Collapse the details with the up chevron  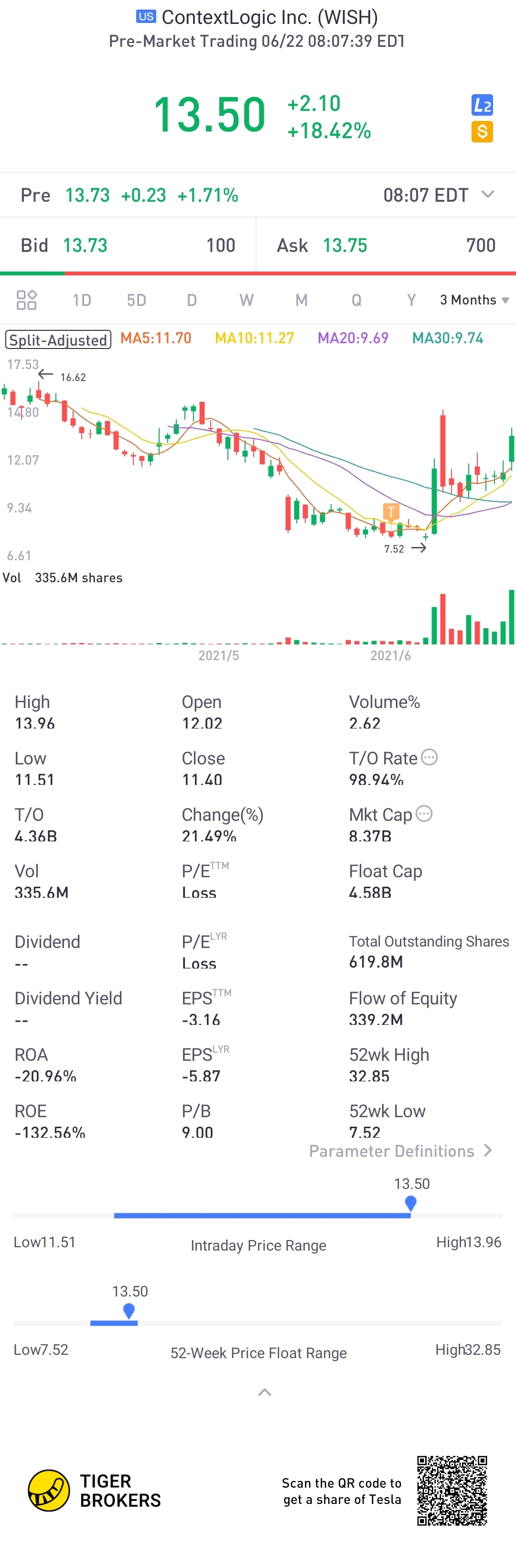265,1392
